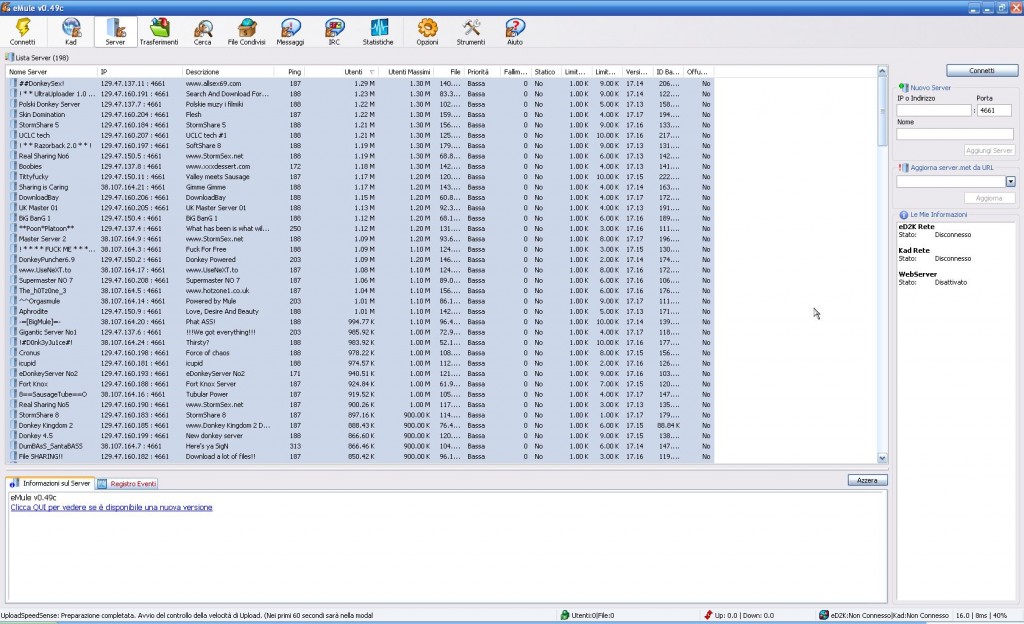The height and width of the screenshot is (624, 1024).
Task: Click the Le Mie Informazioni info icon
Action: (x=904, y=215)
